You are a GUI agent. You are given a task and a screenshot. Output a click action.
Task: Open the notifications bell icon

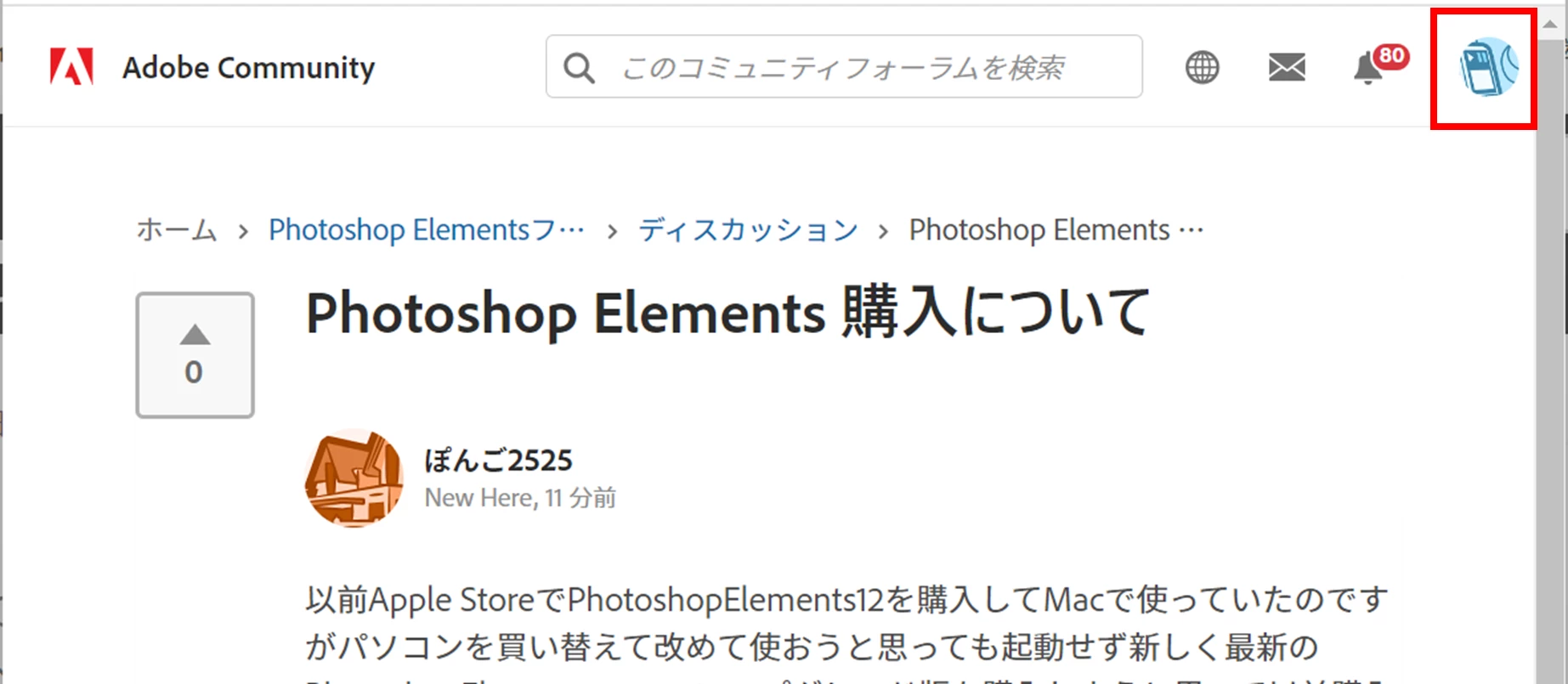click(x=1367, y=68)
